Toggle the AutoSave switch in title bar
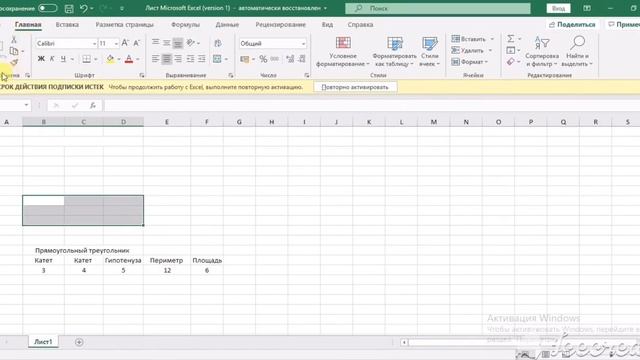 [48, 8]
